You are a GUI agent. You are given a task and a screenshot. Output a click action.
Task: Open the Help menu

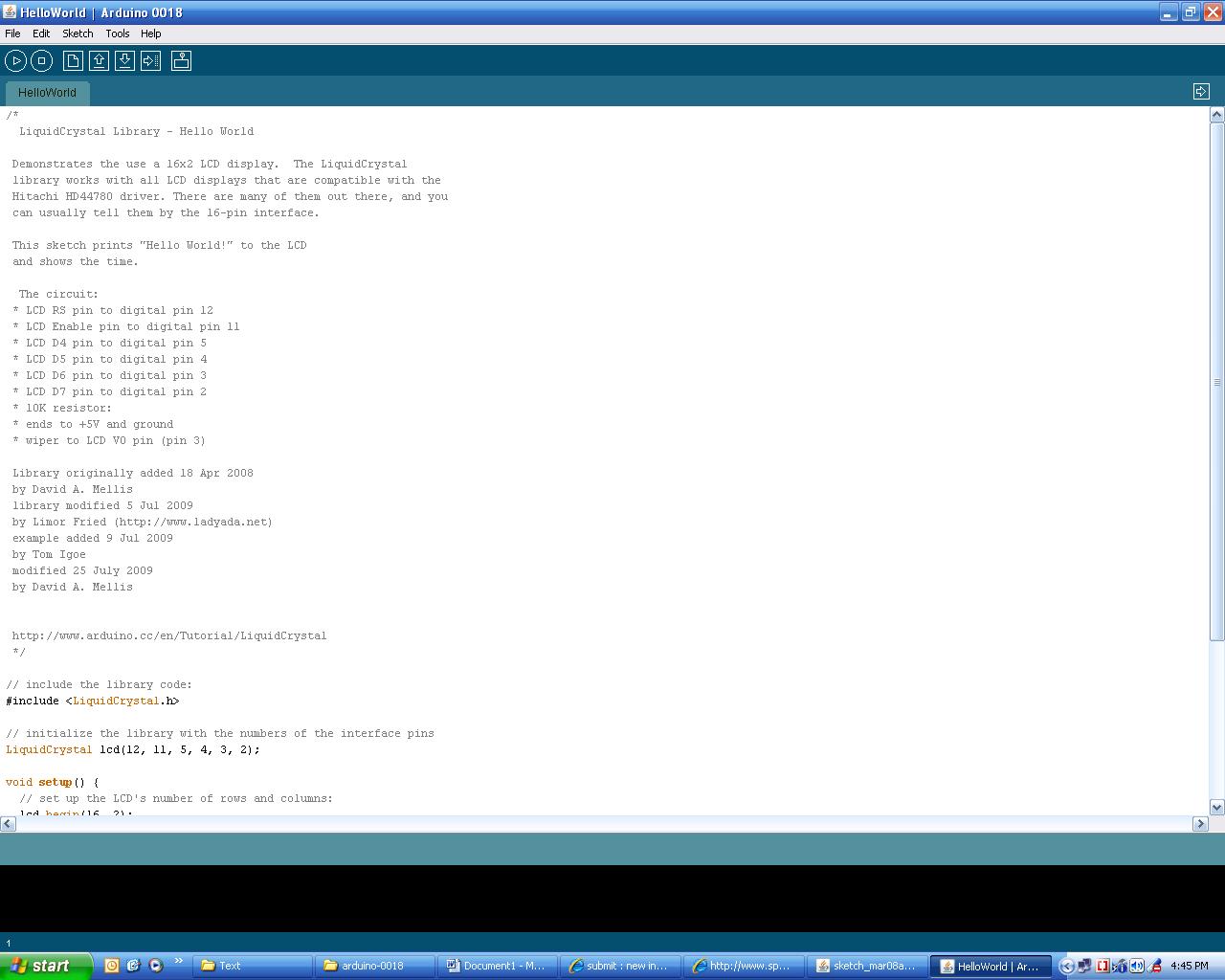(x=151, y=33)
